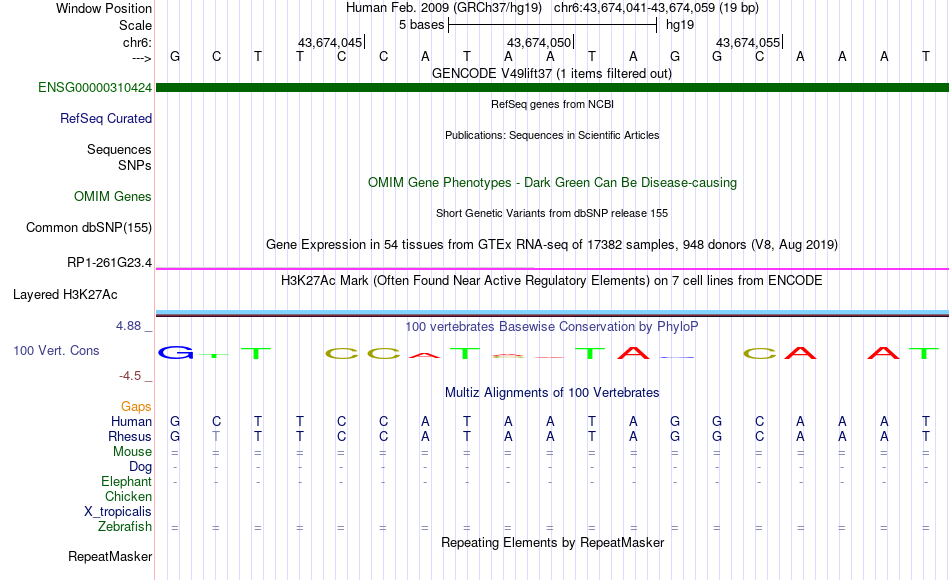Viewport: 950px width, 580px height.
Task: Click the 43,674,050 position marker
Action: [x=540, y=42]
